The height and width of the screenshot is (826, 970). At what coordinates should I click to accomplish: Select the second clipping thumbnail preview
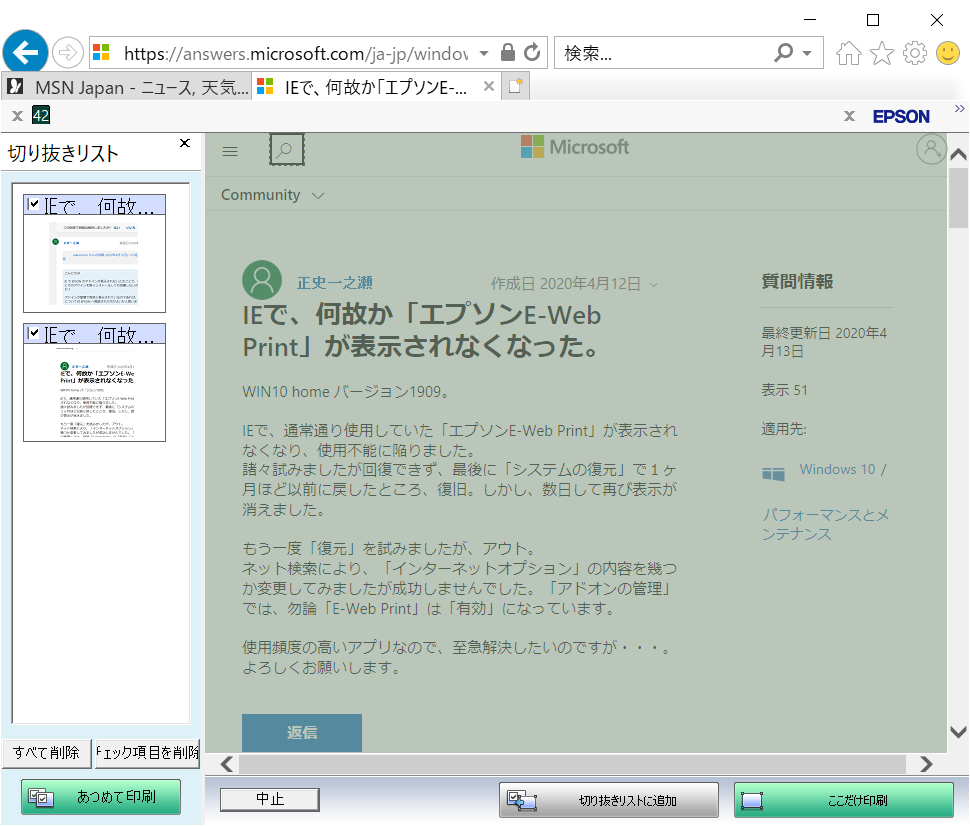click(95, 392)
